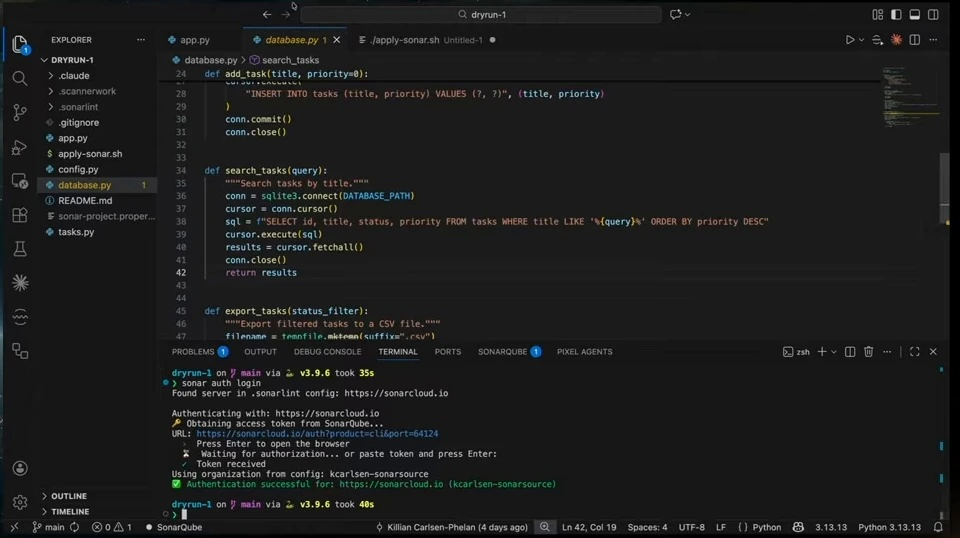
Task: Click Ln 42, Col 19 in status bar
Action: (589, 527)
